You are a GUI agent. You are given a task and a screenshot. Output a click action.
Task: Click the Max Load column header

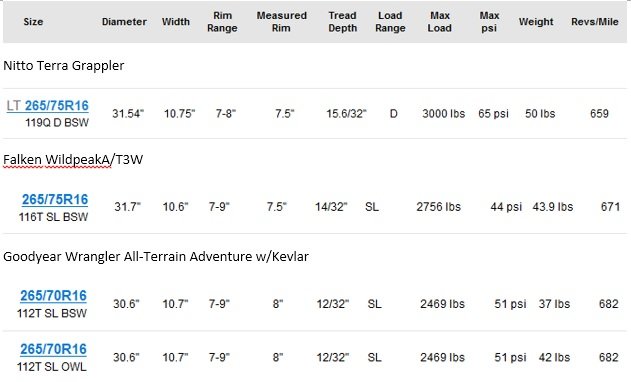439,22
